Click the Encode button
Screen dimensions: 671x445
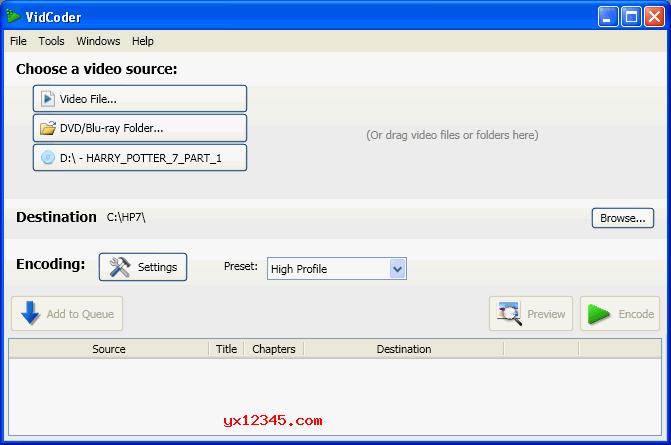click(x=620, y=314)
